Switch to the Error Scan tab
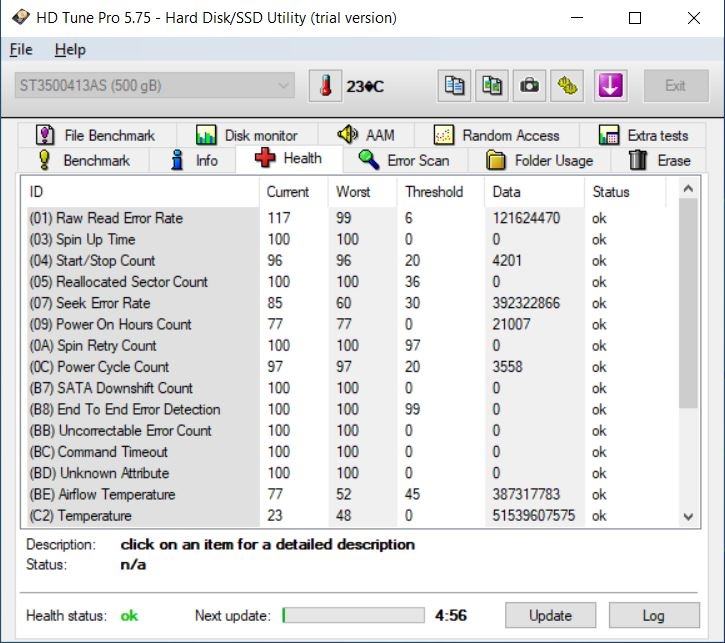This screenshot has width=725, height=643. [x=405, y=160]
